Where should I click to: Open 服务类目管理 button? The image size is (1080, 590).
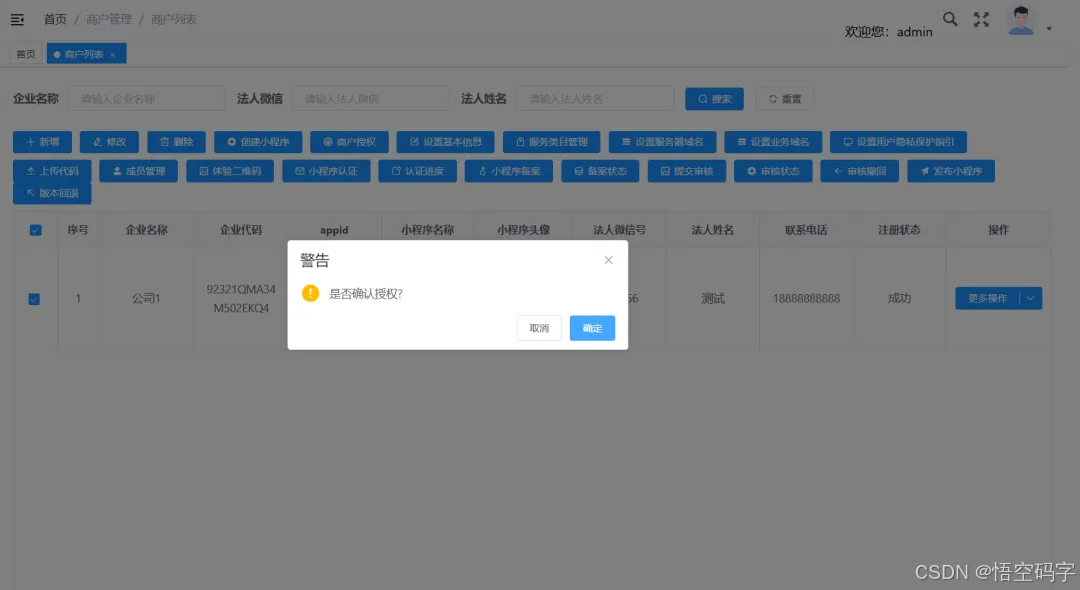(552, 142)
